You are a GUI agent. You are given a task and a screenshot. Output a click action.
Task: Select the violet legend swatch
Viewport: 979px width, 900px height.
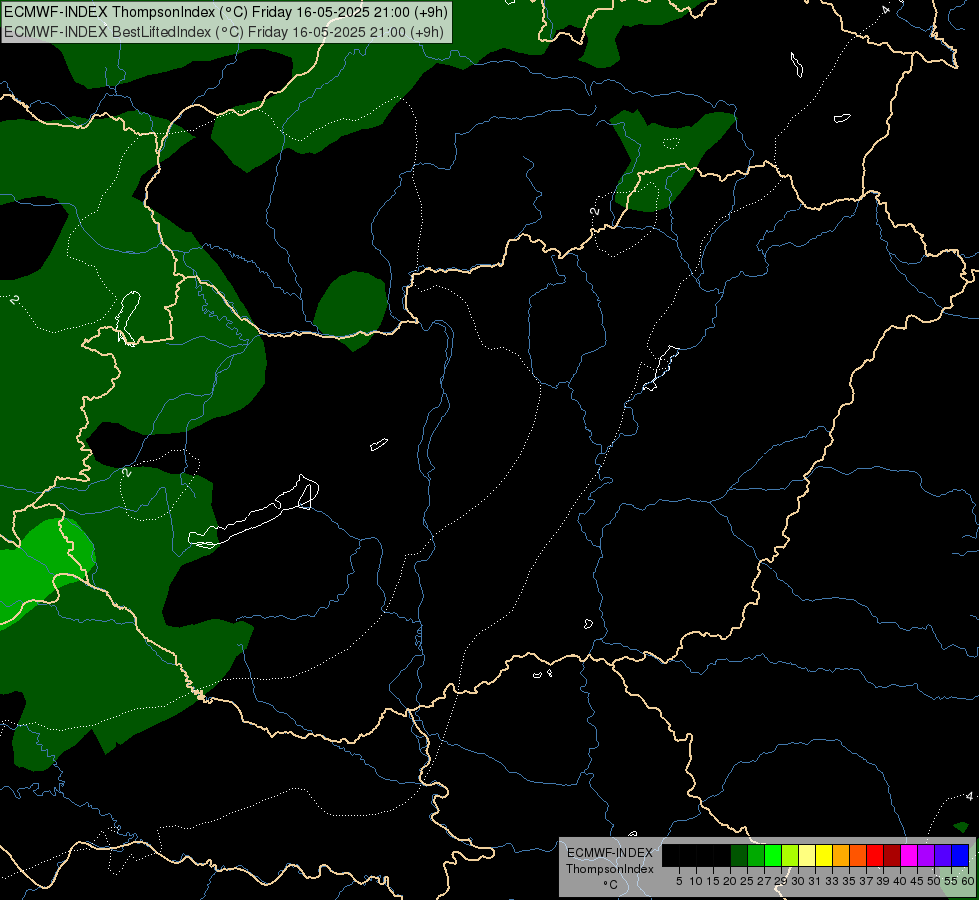pos(943,855)
